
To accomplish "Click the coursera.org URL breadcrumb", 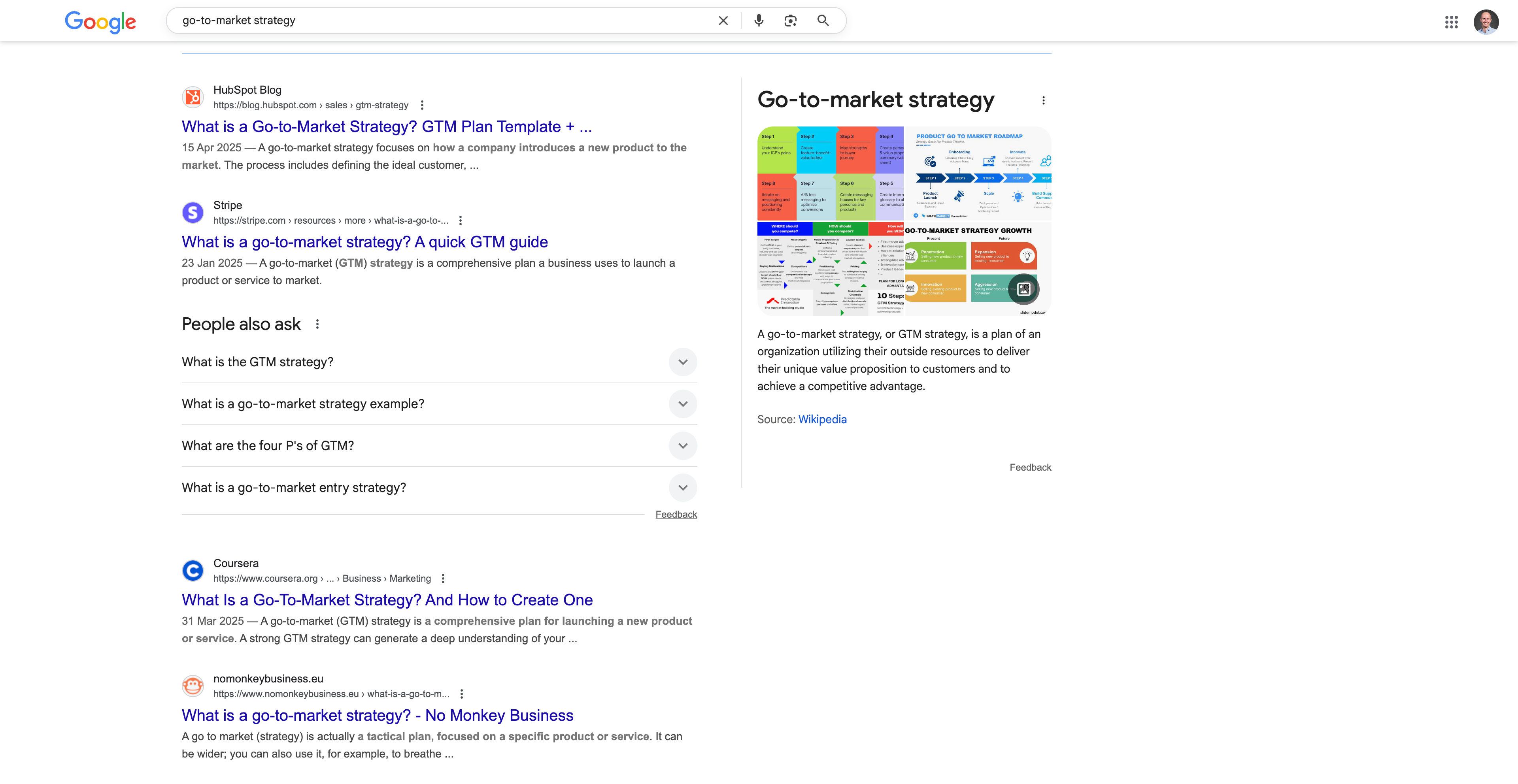I will point(322,579).
